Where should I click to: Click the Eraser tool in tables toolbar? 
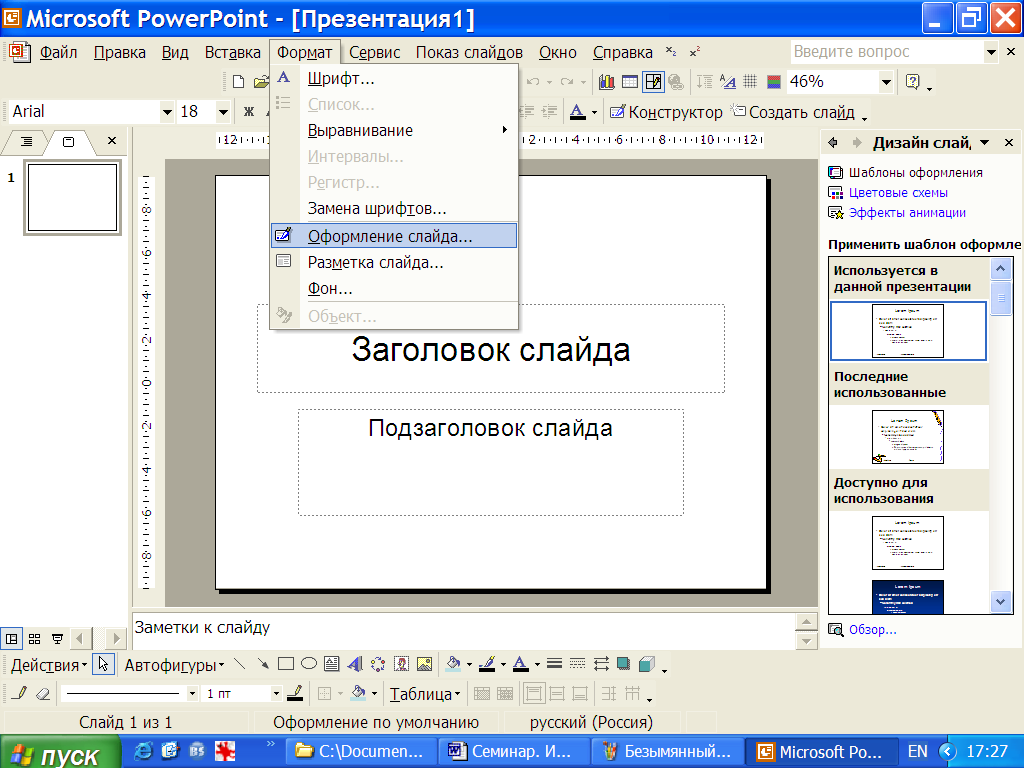click(x=42, y=693)
